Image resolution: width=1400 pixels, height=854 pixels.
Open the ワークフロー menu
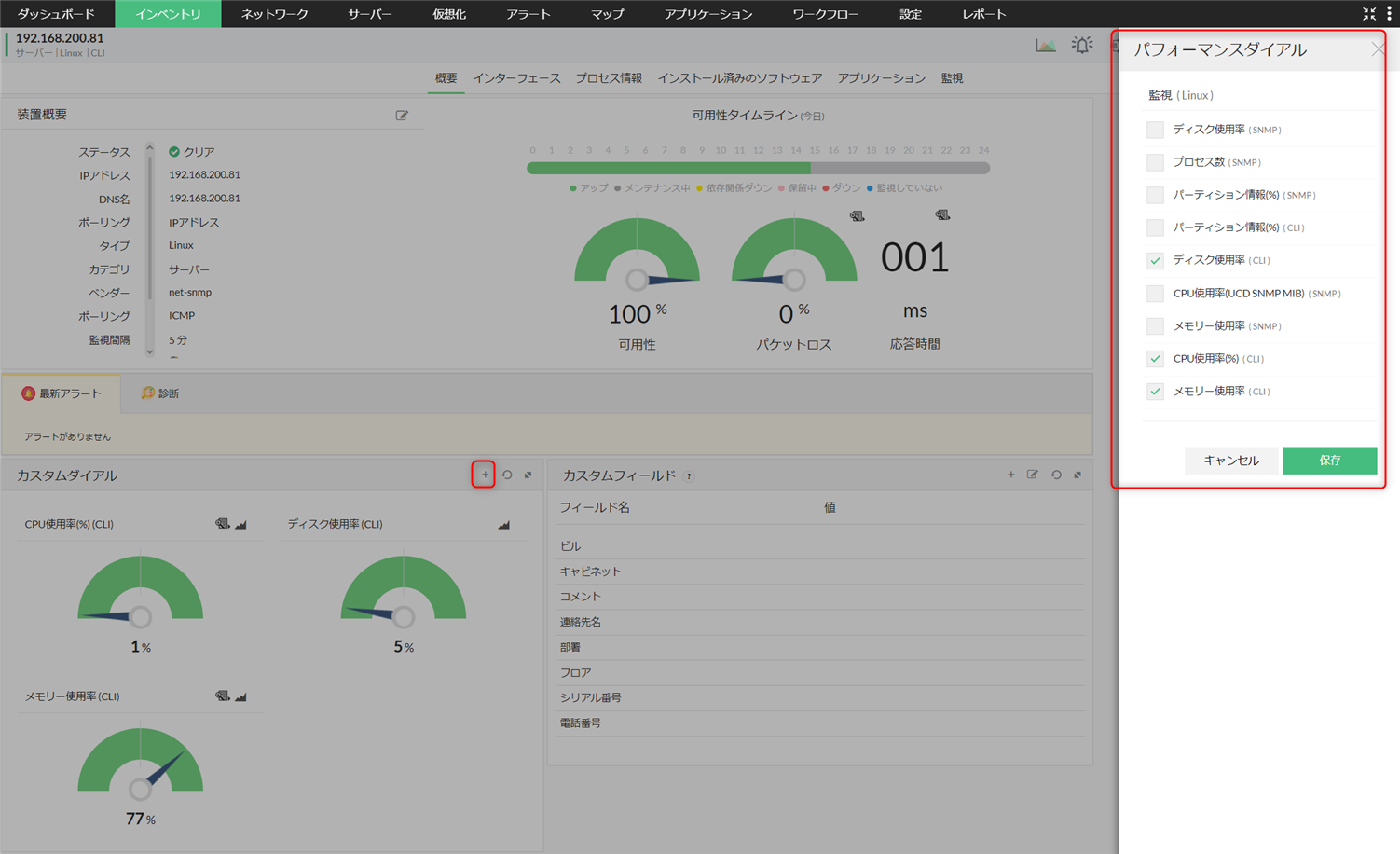coord(825,14)
